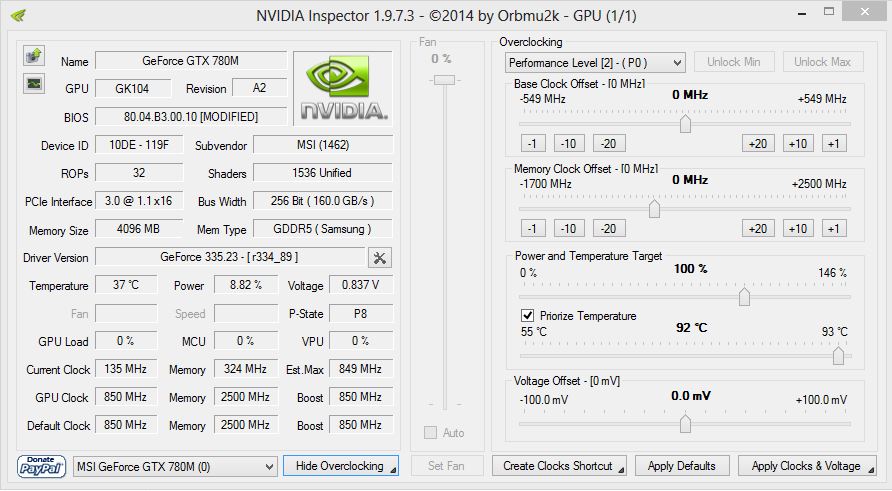Open the MSI GeForce GTX 780M GPU selector

175,467
